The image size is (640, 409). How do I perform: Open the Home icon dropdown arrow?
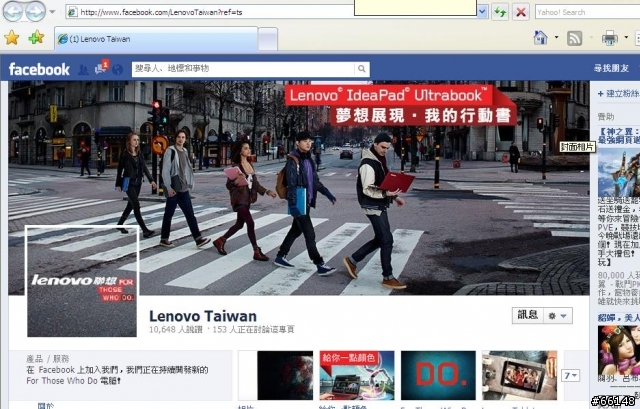point(556,38)
